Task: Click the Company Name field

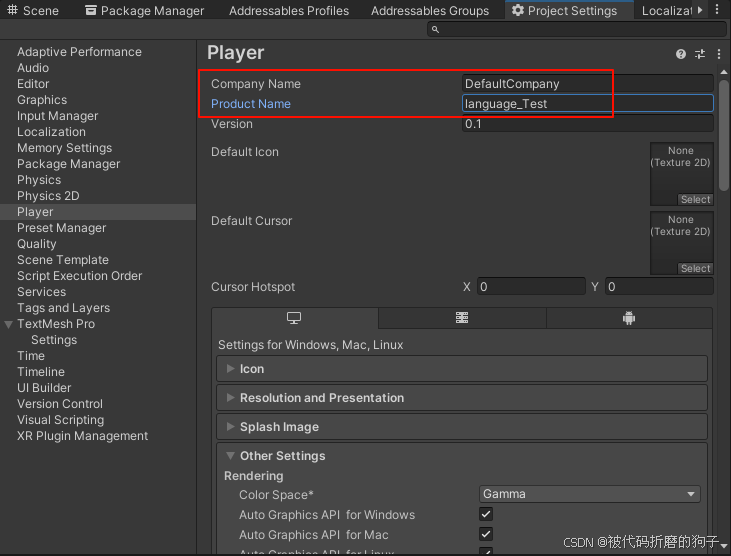Action: (587, 84)
